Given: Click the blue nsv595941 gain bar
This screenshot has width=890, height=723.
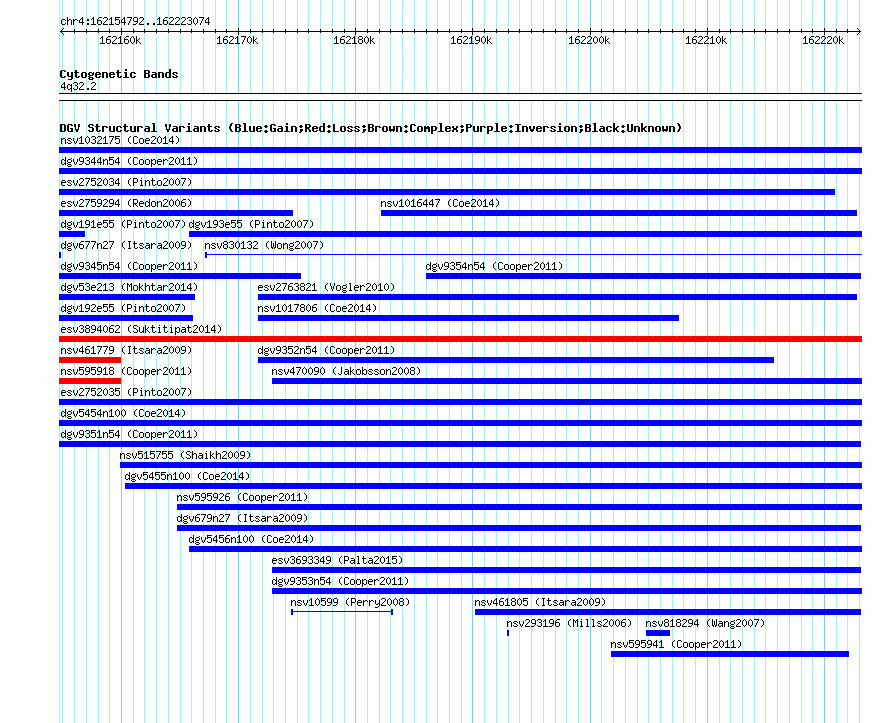Looking at the screenshot, I should click(730, 654).
